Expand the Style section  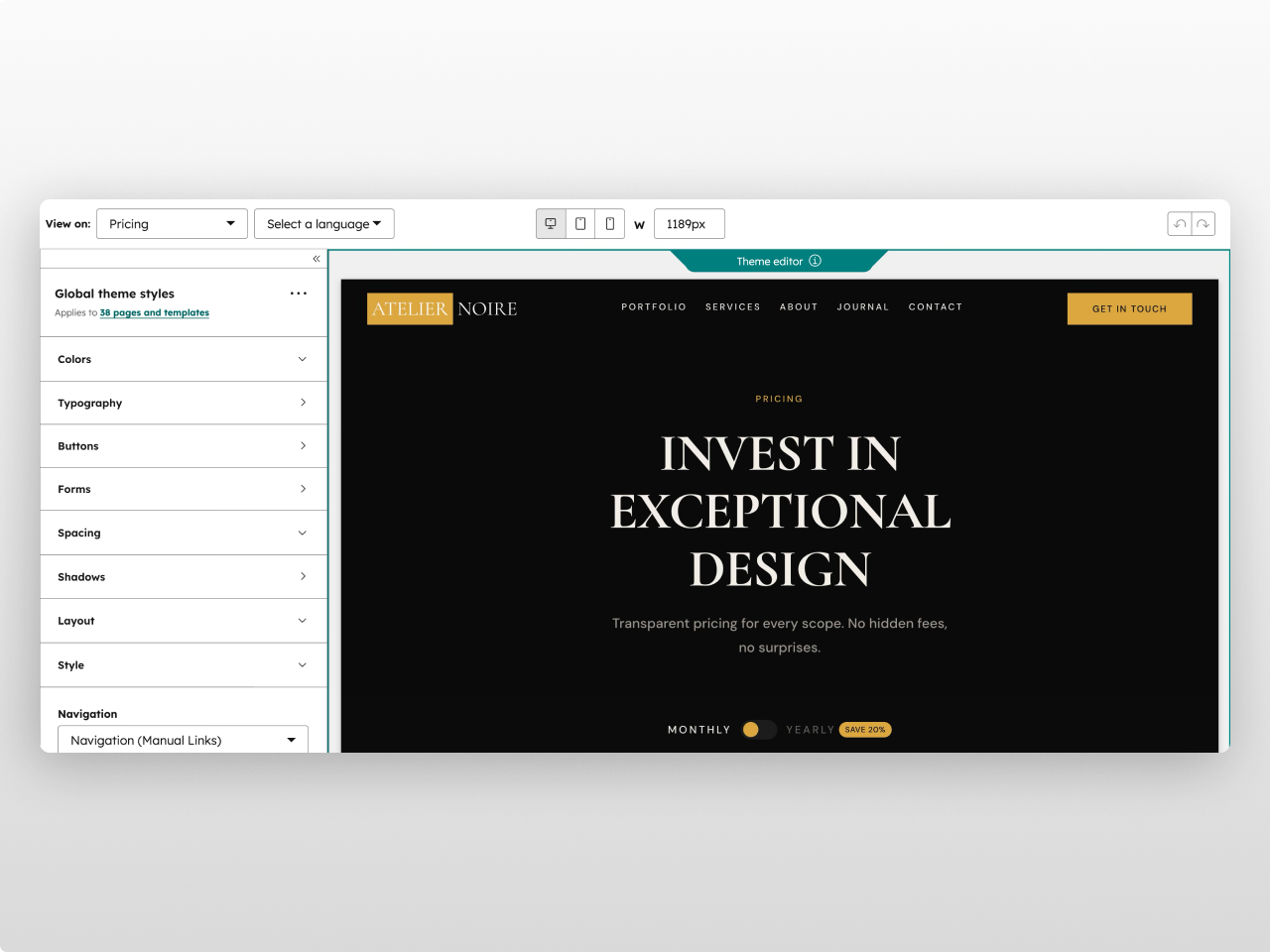tap(184, 665)
